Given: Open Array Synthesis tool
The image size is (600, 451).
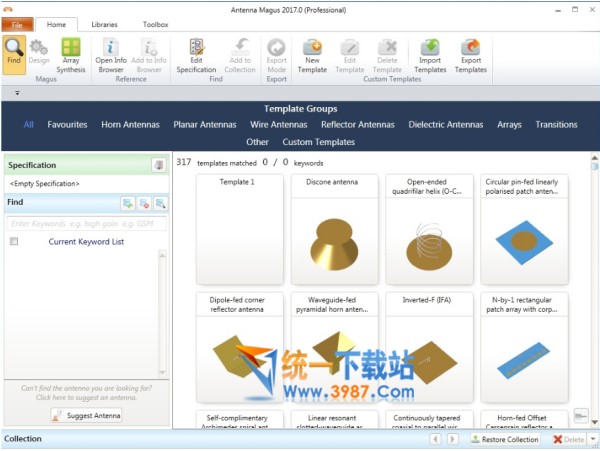Looking at the screenshot, I should coord(71,56).
